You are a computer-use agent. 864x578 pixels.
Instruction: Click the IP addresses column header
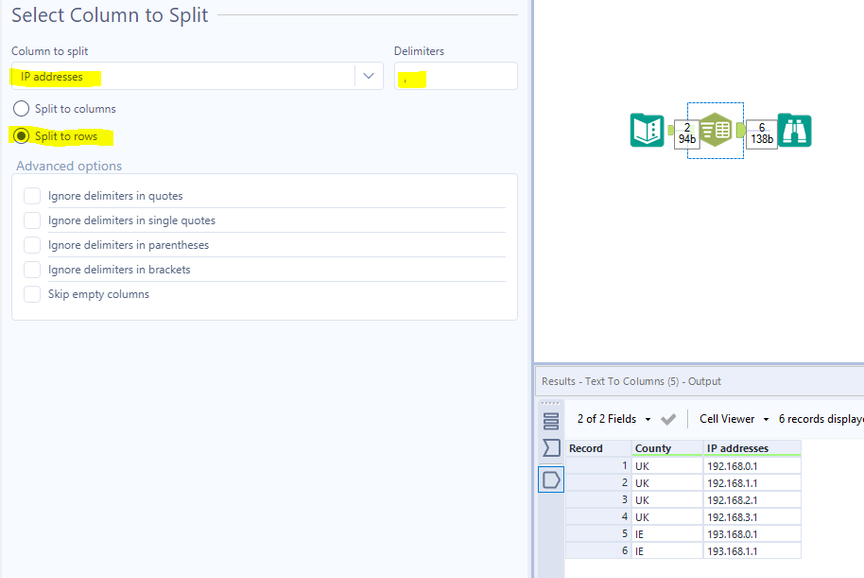click(752, 448)
